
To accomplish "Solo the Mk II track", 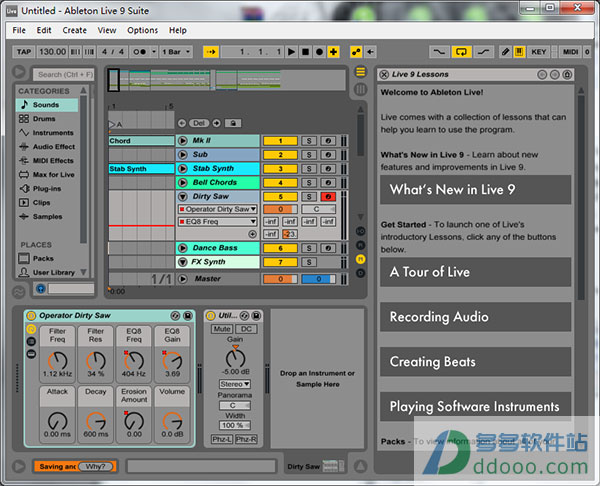I will (x=309, y=141).
